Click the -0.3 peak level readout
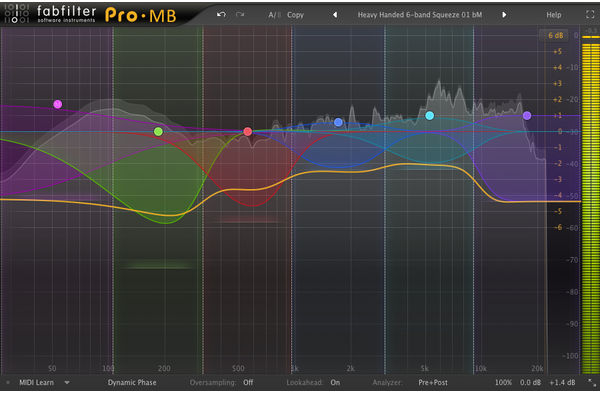This screenshot has width=601, height=393. (x=591, y=31)
